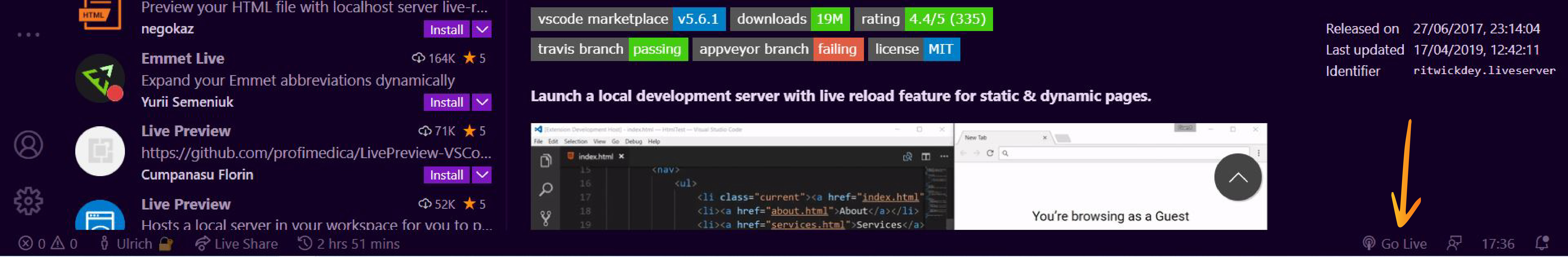Install the negokaz extension
This screenshot has width=1568, height=257.
tap(446, 29)
